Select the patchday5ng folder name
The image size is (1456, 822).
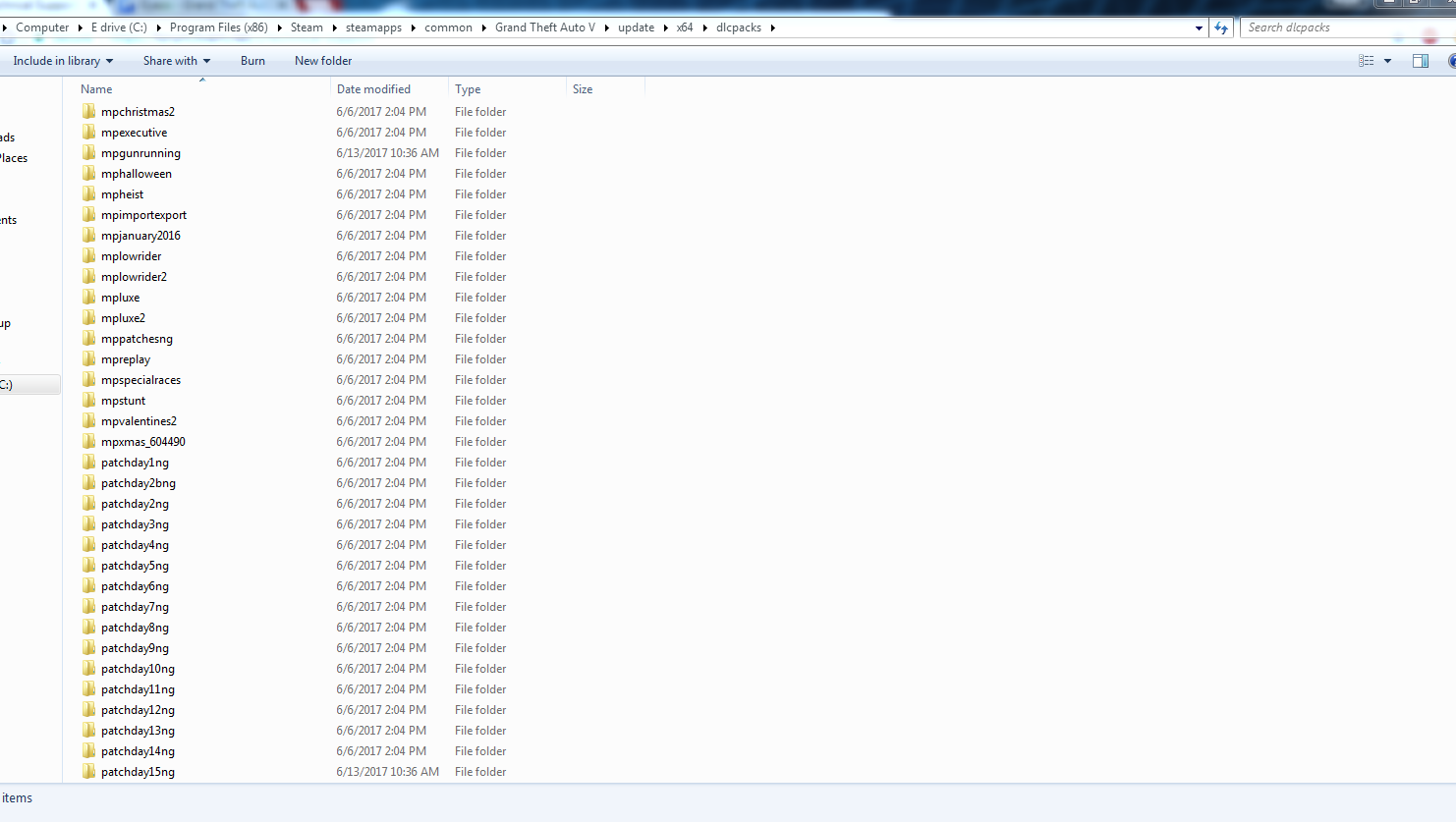pos(135,566)
